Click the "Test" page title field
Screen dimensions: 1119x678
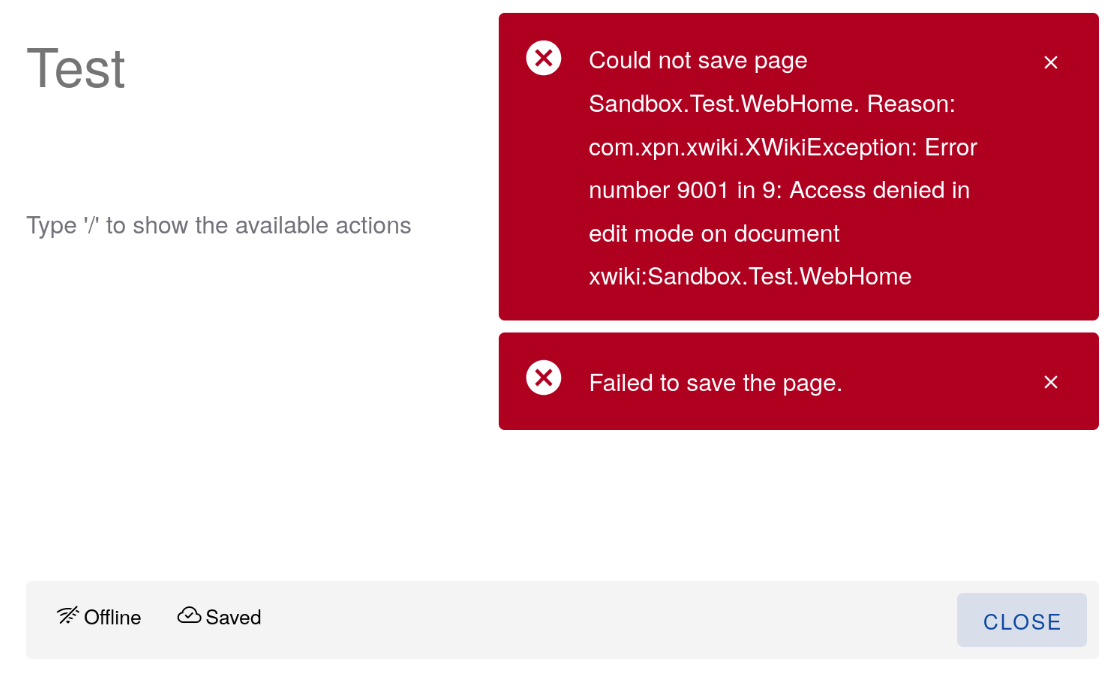(76, 69)
